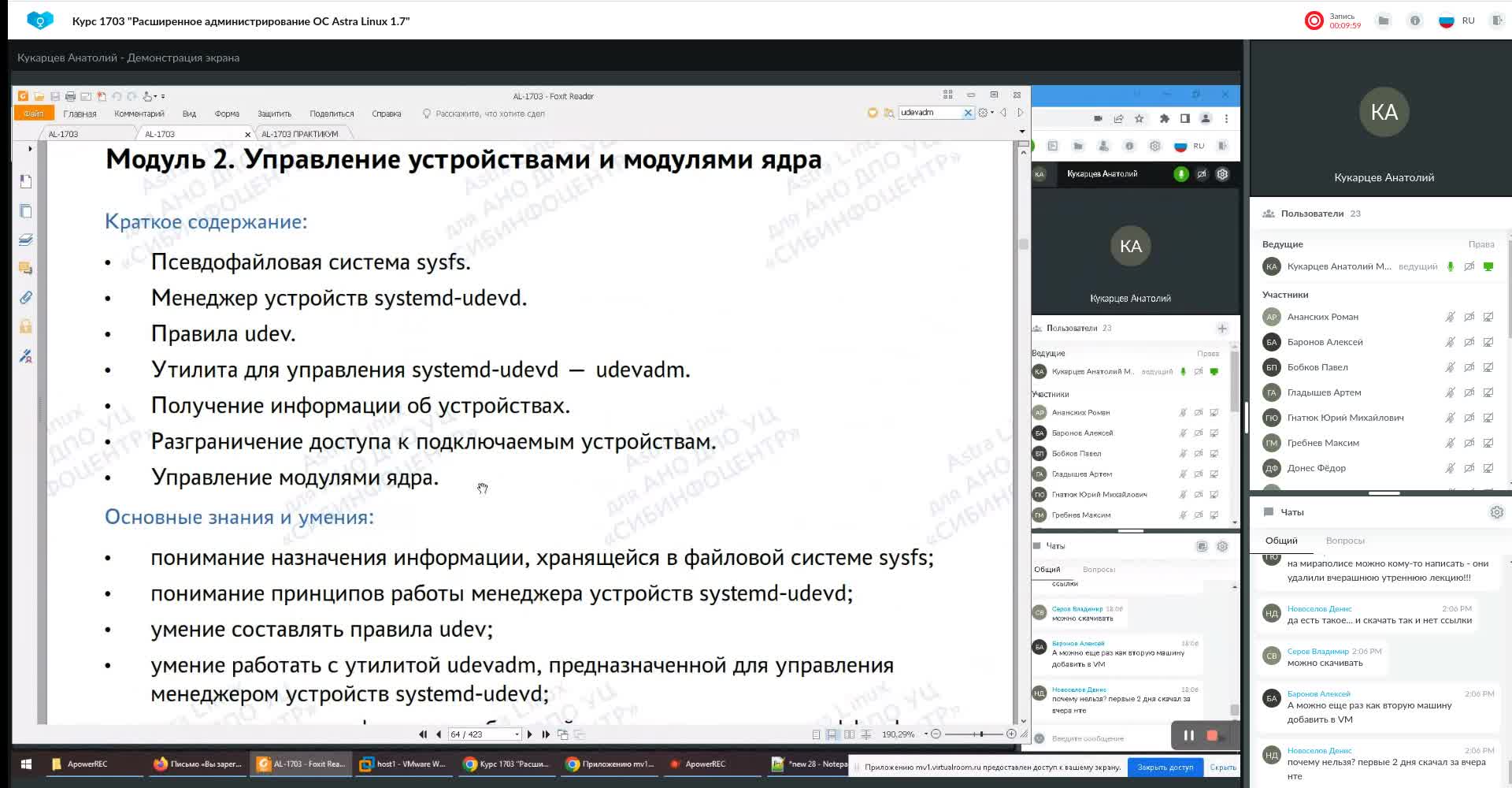Click the Закрыть доступ button
Image resolution: width=1512 pixels, height=788 pixels.
[1165, 767]
